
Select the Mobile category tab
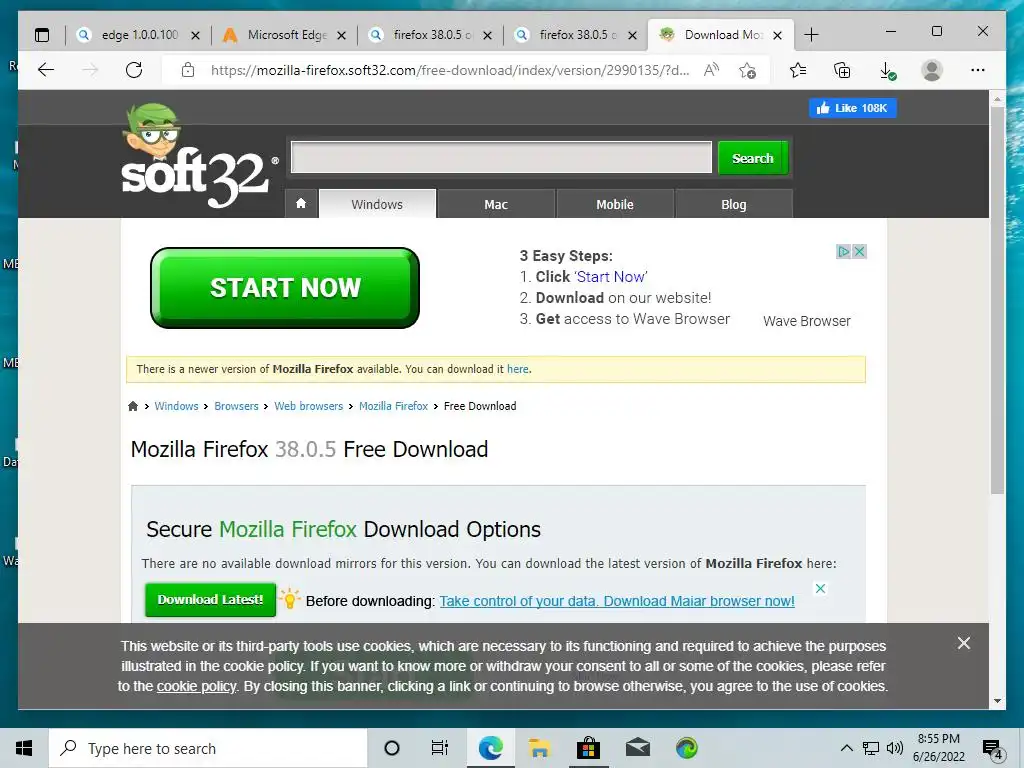click(615, 204)
